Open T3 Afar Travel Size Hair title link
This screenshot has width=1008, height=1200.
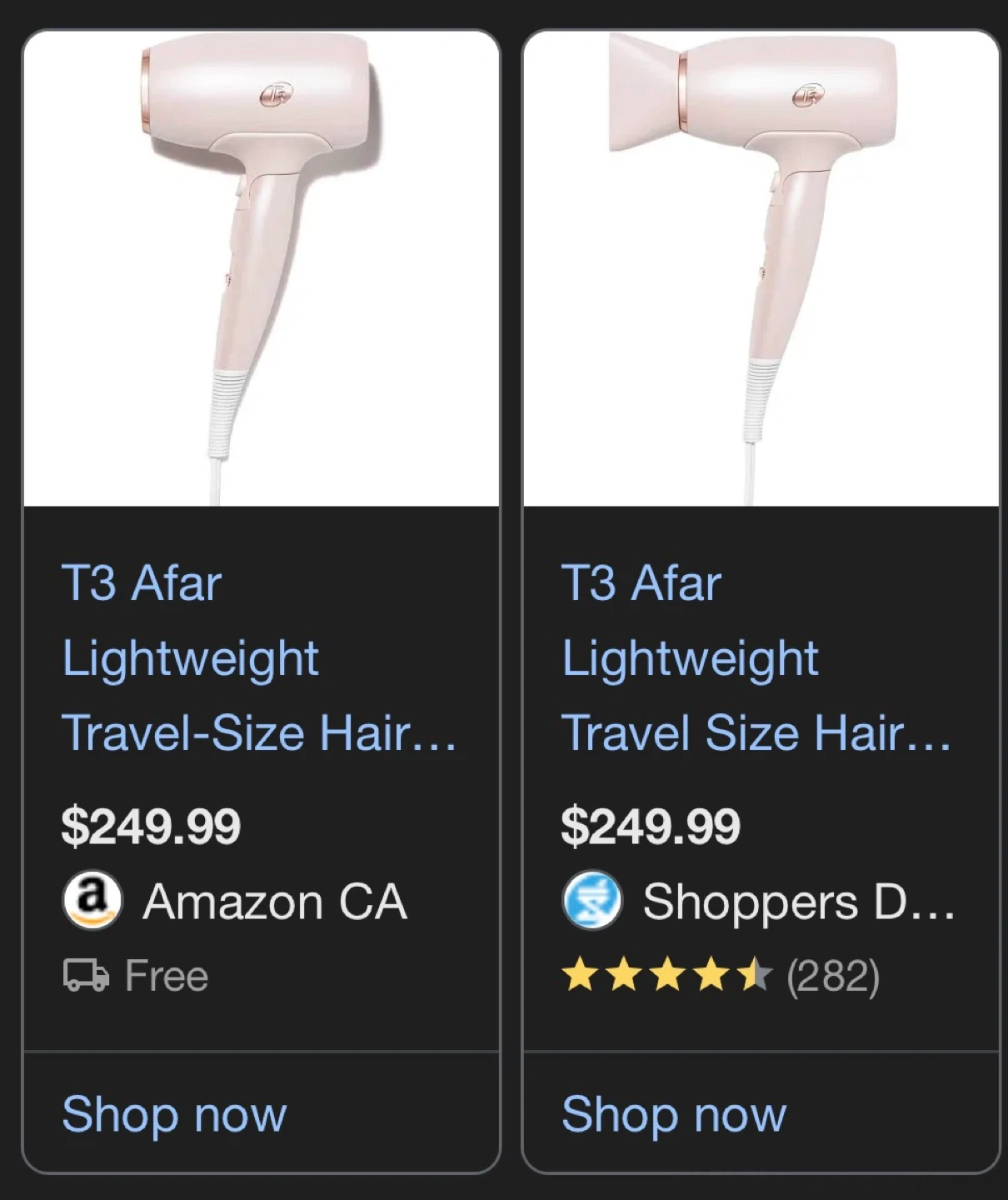click(755, 658)
